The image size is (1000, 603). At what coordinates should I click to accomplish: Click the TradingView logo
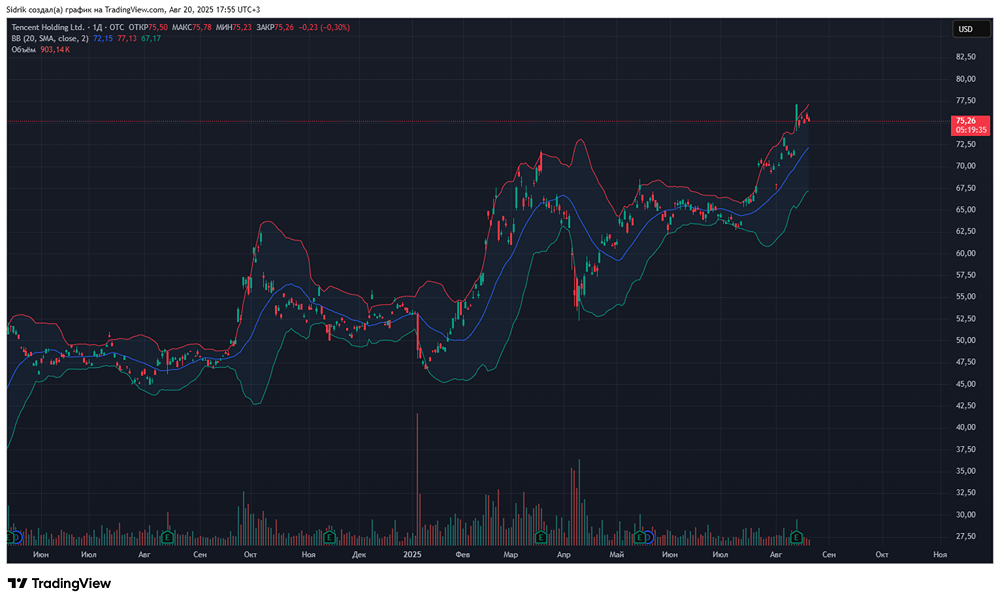(x=59, y=583)
